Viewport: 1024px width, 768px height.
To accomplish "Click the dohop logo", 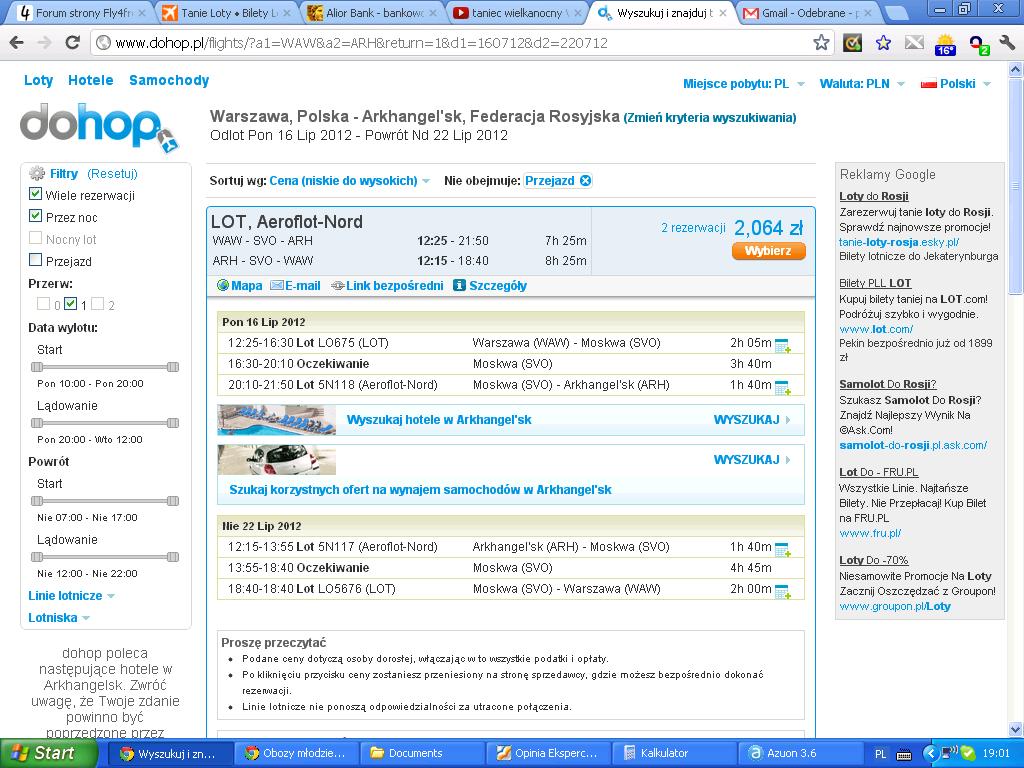I will tap(99, 127).
